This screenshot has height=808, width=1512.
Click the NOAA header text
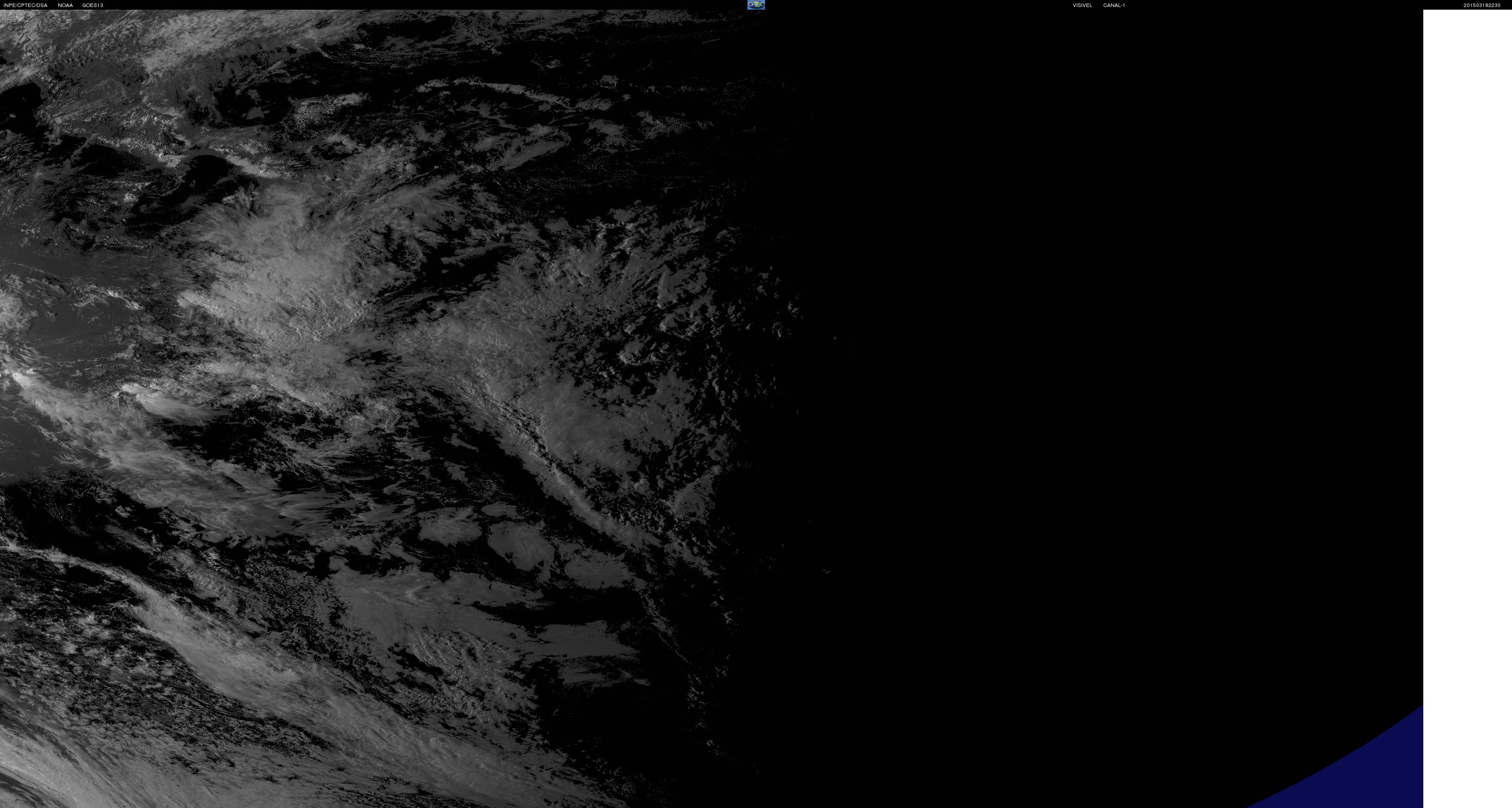65,5
